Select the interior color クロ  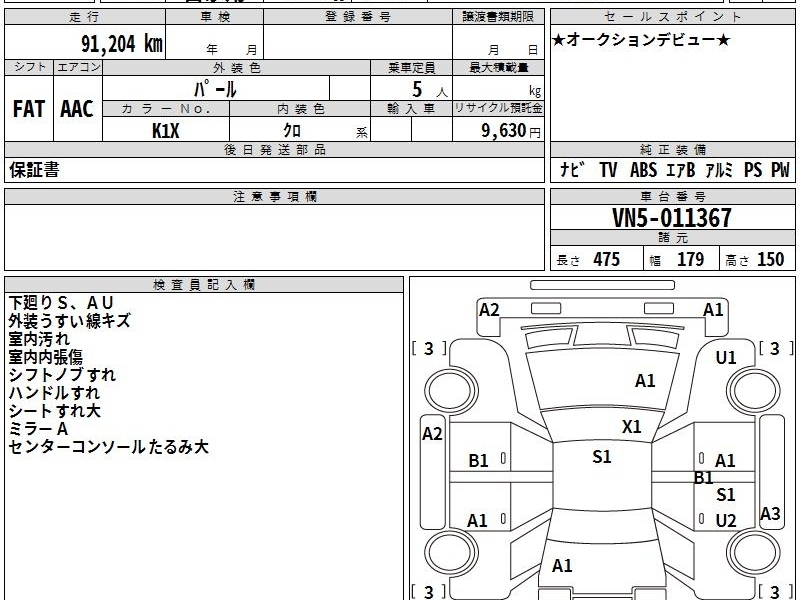[292, 131]
